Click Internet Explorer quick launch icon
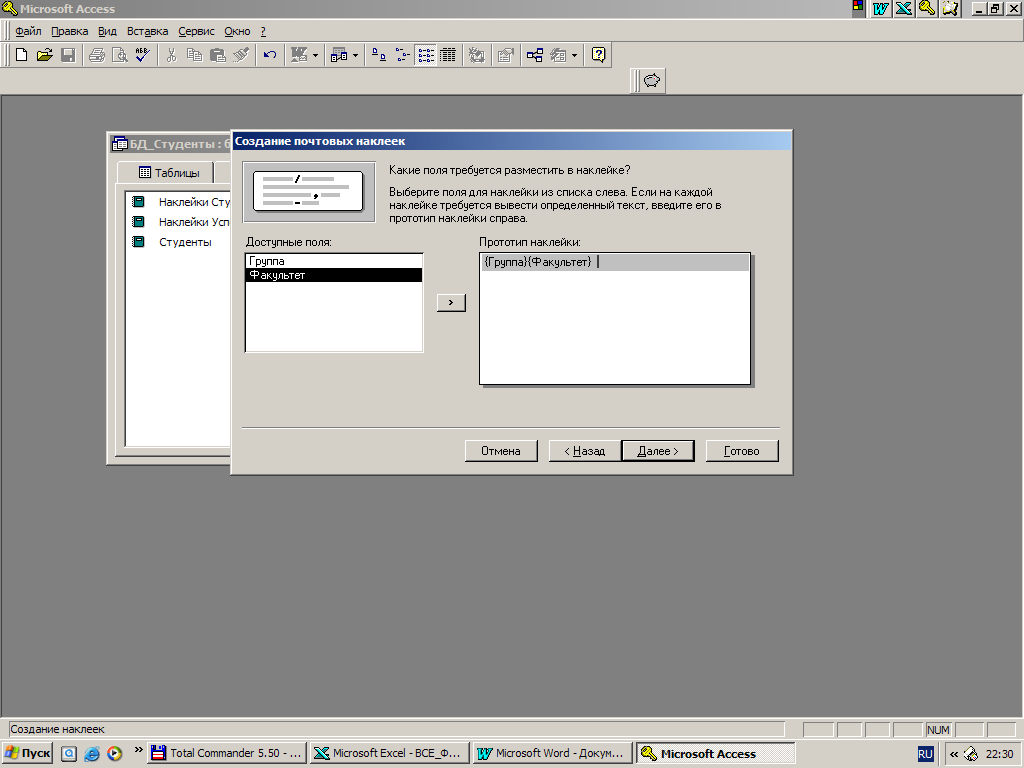 tap(92, 754)
